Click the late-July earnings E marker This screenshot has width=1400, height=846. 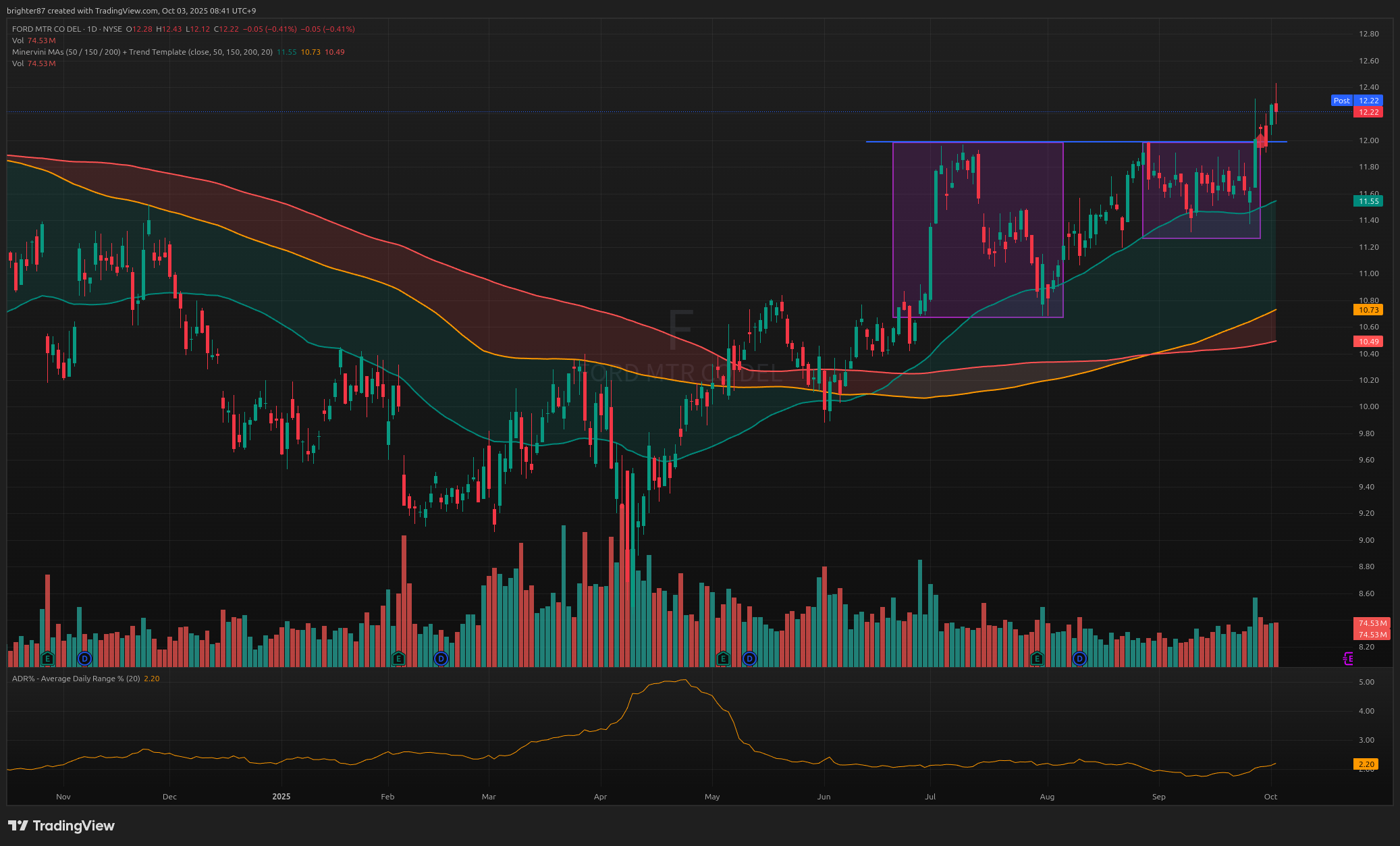[x=1037, y=658]
